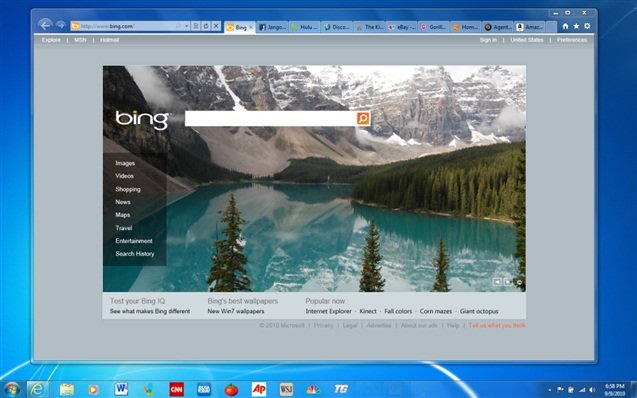
Task: Click the Forward navigation arrow
Action: point(61,25)
